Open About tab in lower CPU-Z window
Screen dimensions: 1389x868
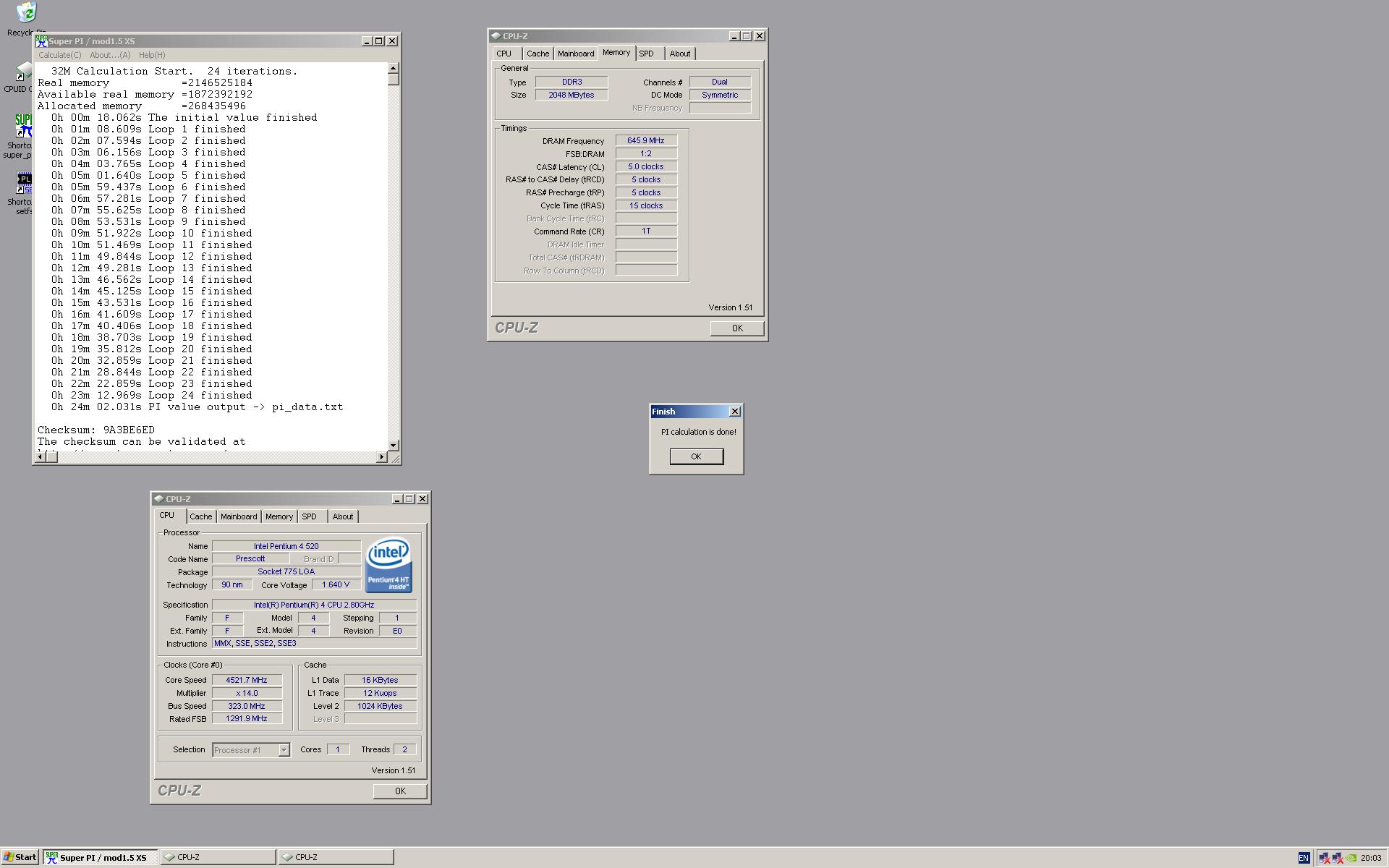[x=343, y=516]
